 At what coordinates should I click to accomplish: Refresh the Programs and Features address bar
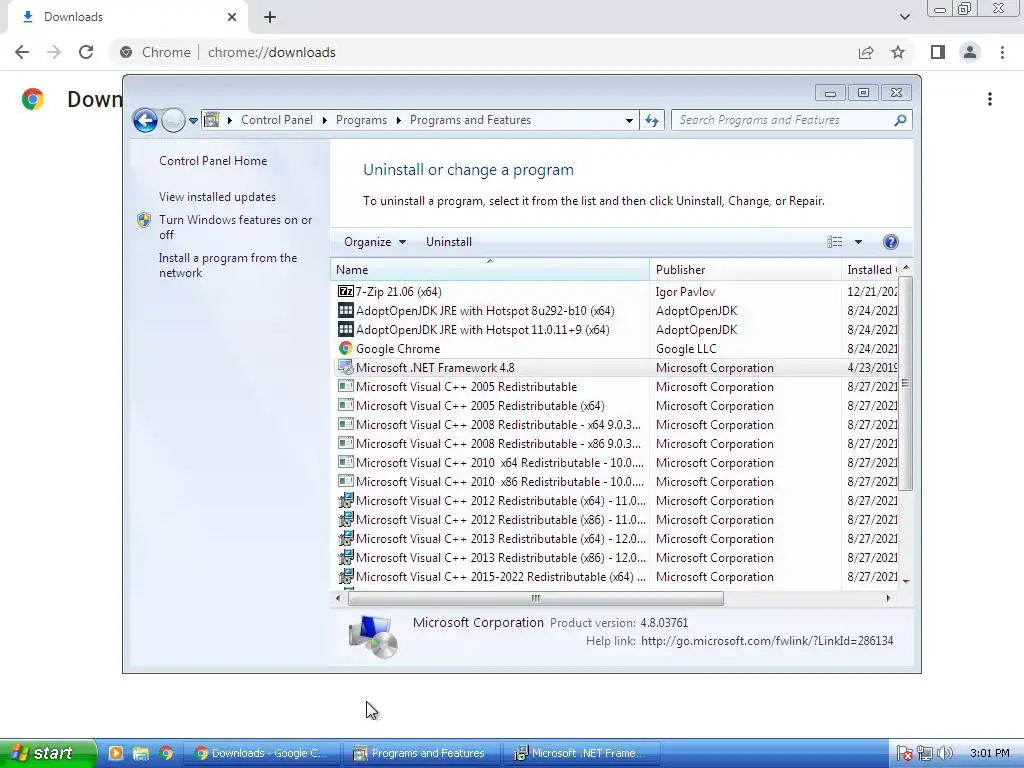(x=652, y=120)
